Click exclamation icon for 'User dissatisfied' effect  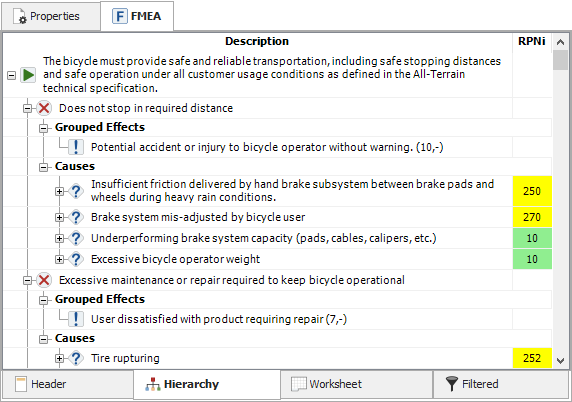click(76, 319)
